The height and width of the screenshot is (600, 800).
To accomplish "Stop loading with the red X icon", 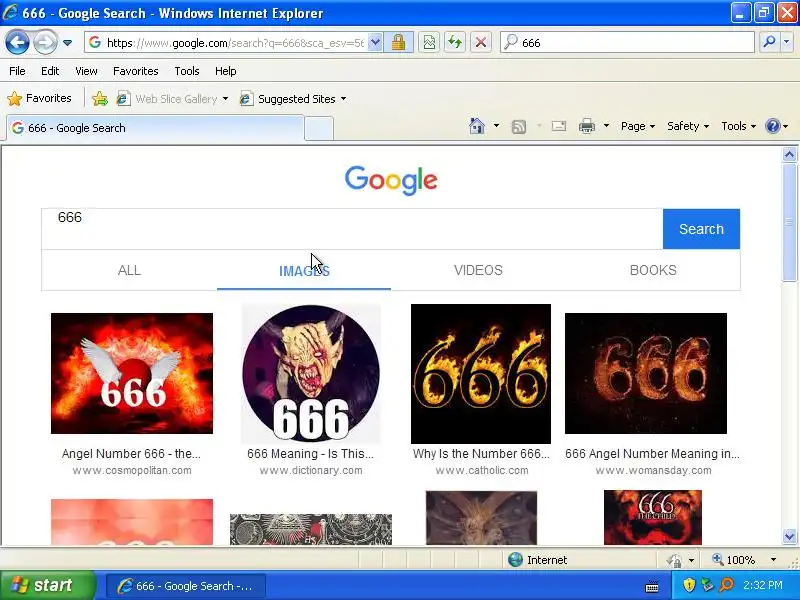I will (481, 42).
